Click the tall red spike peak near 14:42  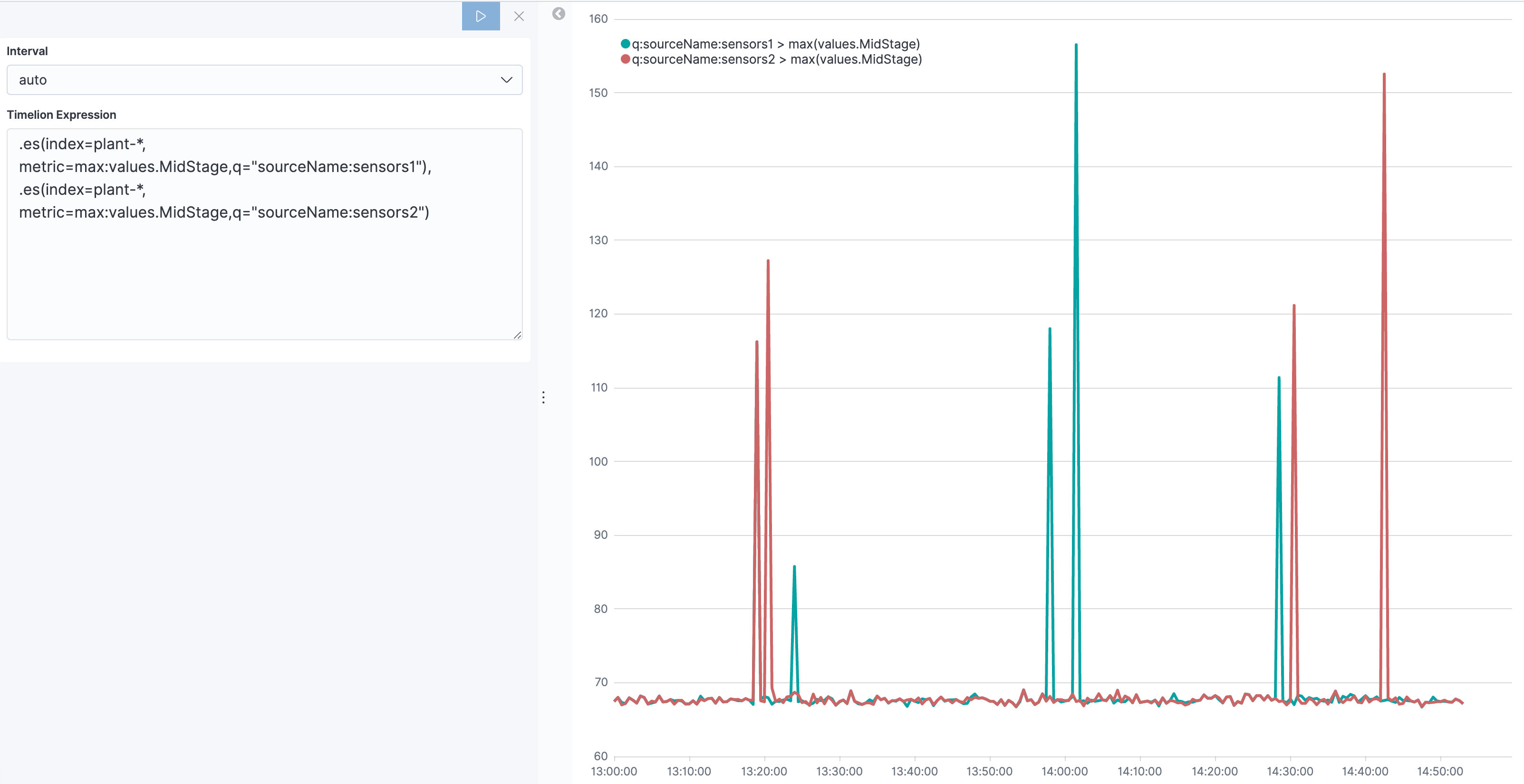coord(1384,75)
